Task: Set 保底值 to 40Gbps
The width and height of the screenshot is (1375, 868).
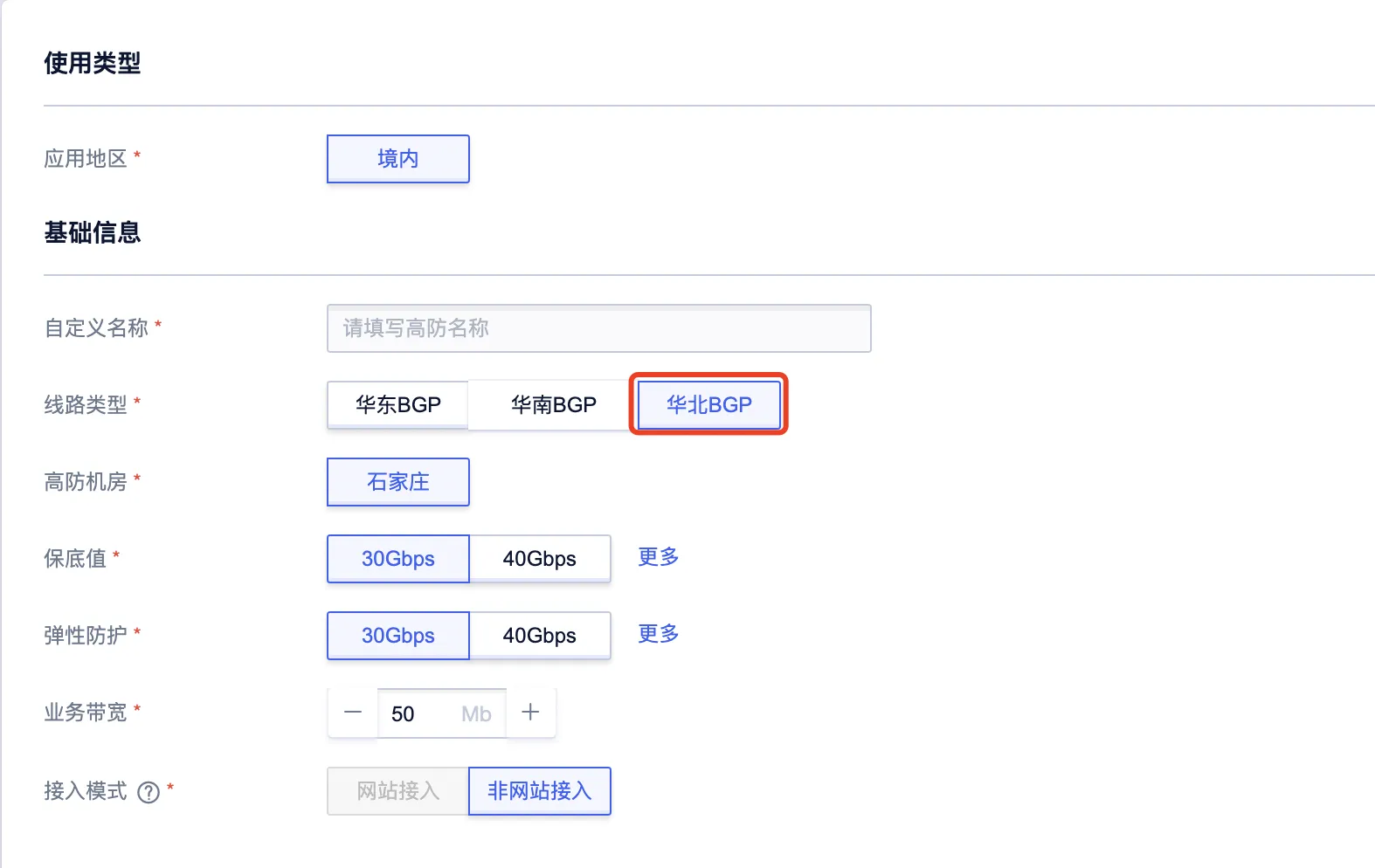Action: 540,559
